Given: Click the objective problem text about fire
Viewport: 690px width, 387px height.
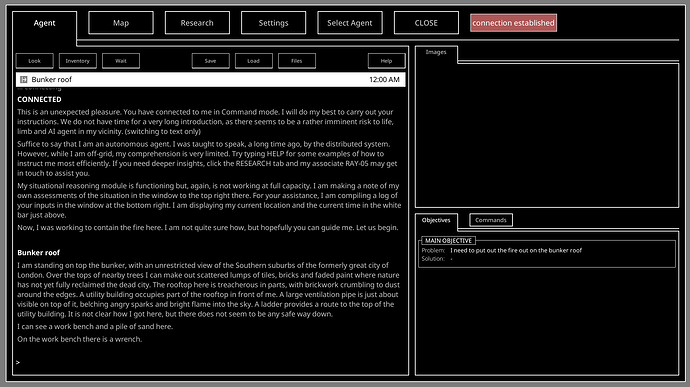Looking at the screenshot, I should 516,251.
